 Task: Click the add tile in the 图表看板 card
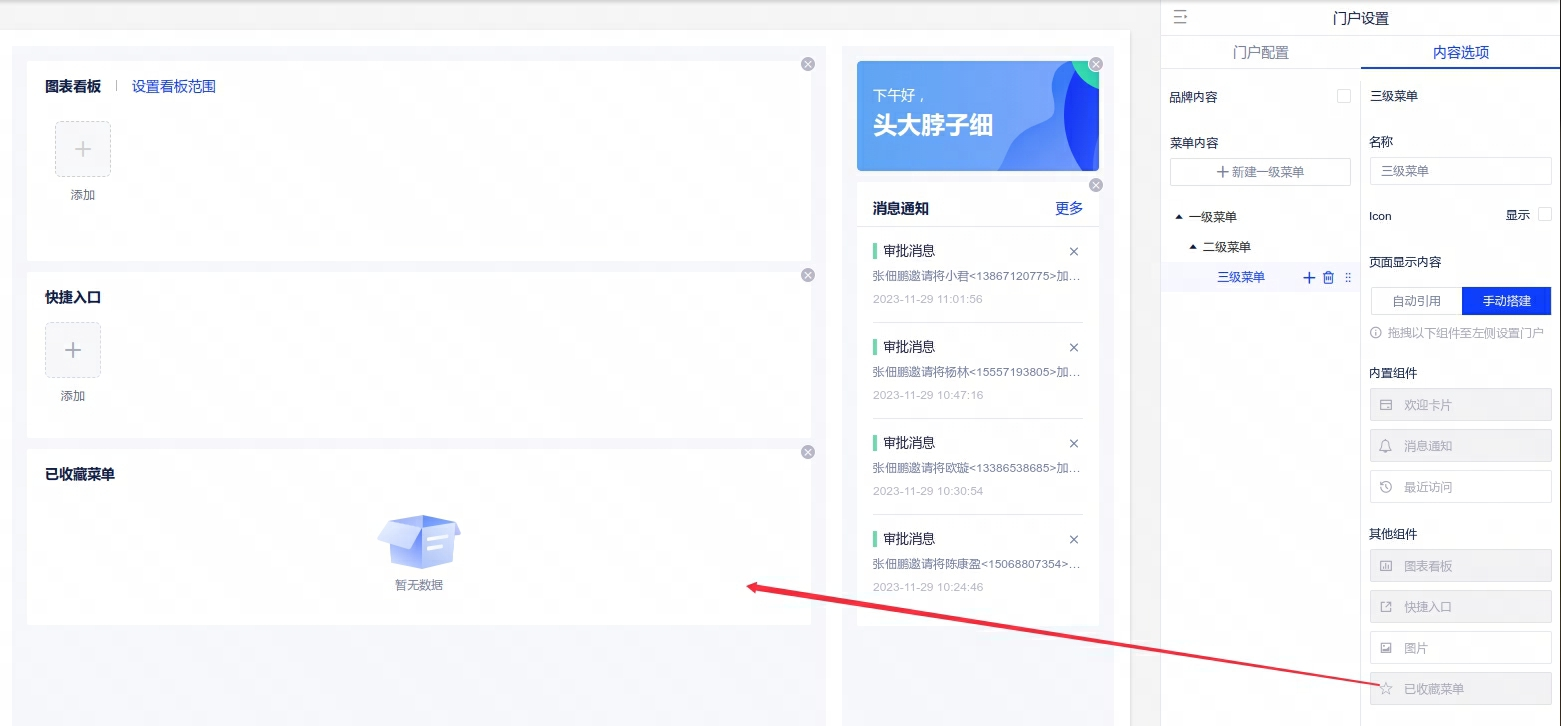pyautogui.click(x=83, y=149)
